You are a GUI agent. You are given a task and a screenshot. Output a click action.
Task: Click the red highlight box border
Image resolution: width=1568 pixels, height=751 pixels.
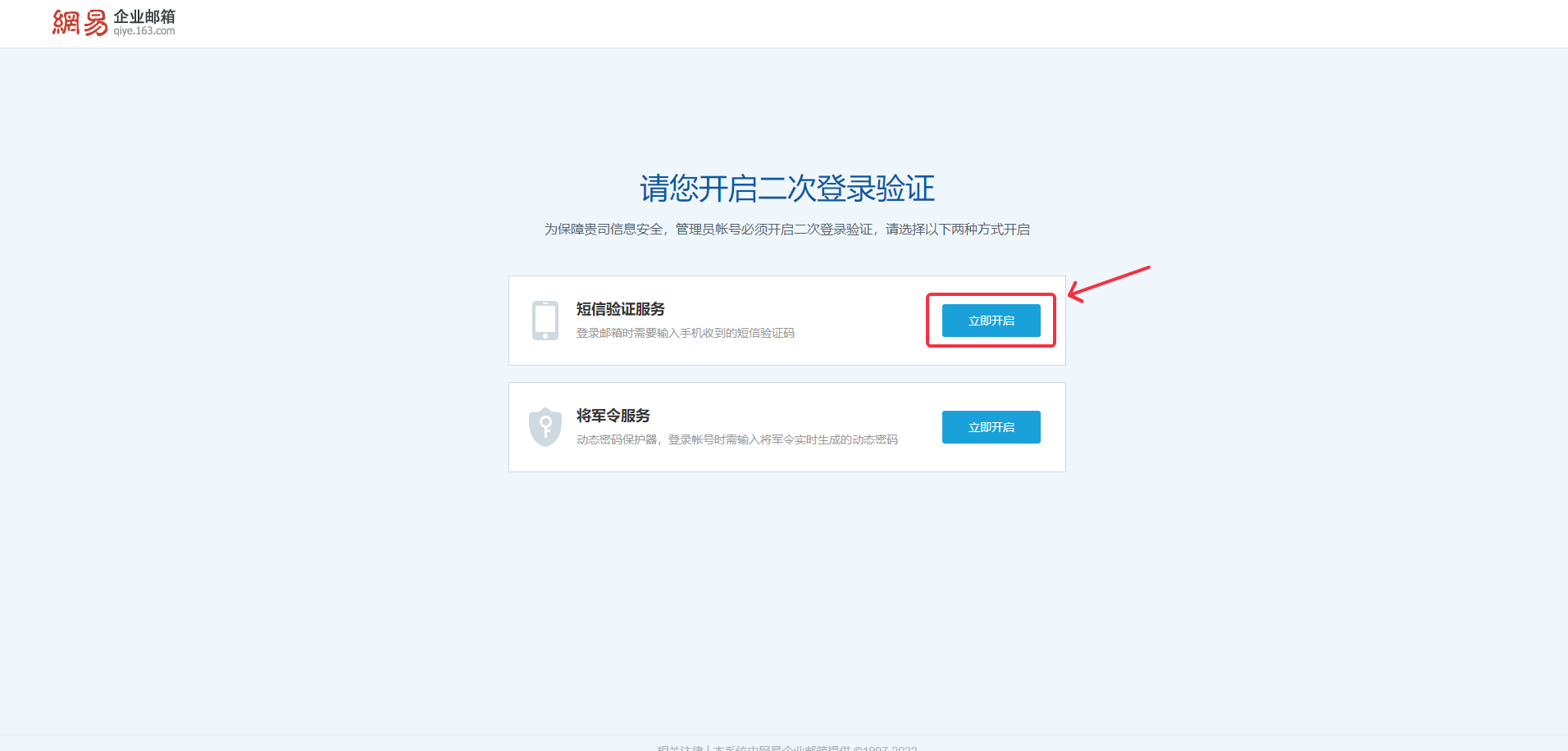[x=991, y=294]
